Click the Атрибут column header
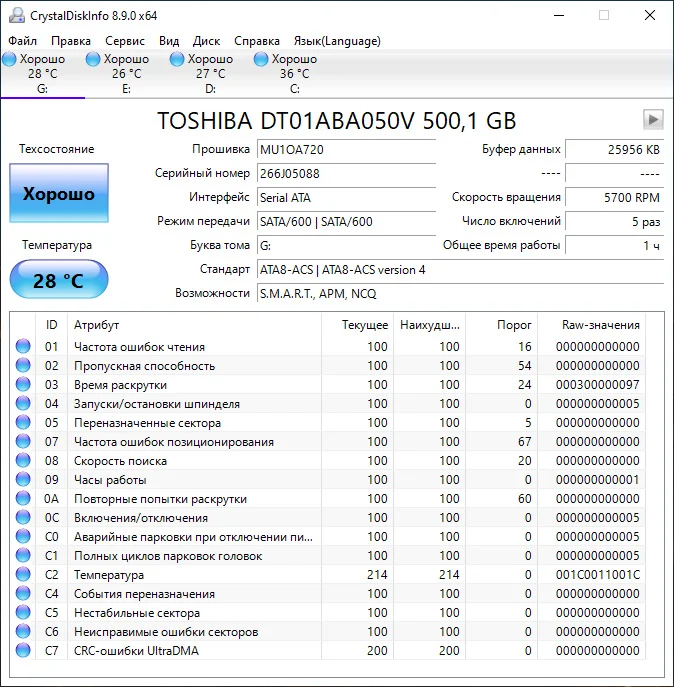 click(x=195, y=325)
